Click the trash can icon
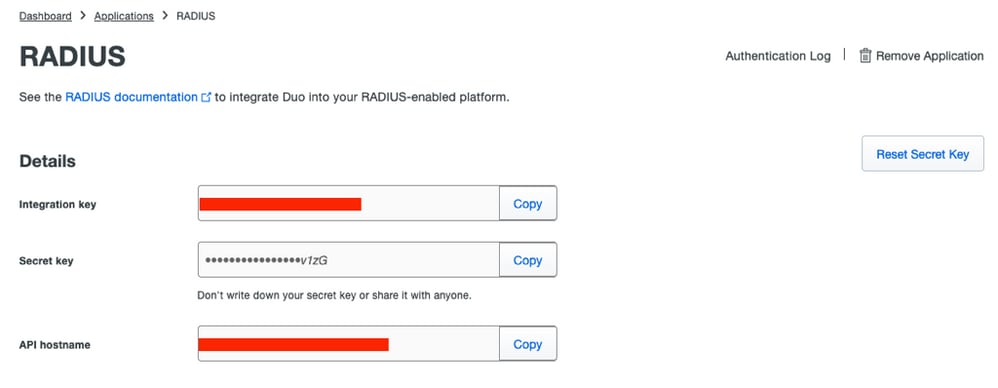This screenshot has height=388, width=998. (x=865, y=56)
